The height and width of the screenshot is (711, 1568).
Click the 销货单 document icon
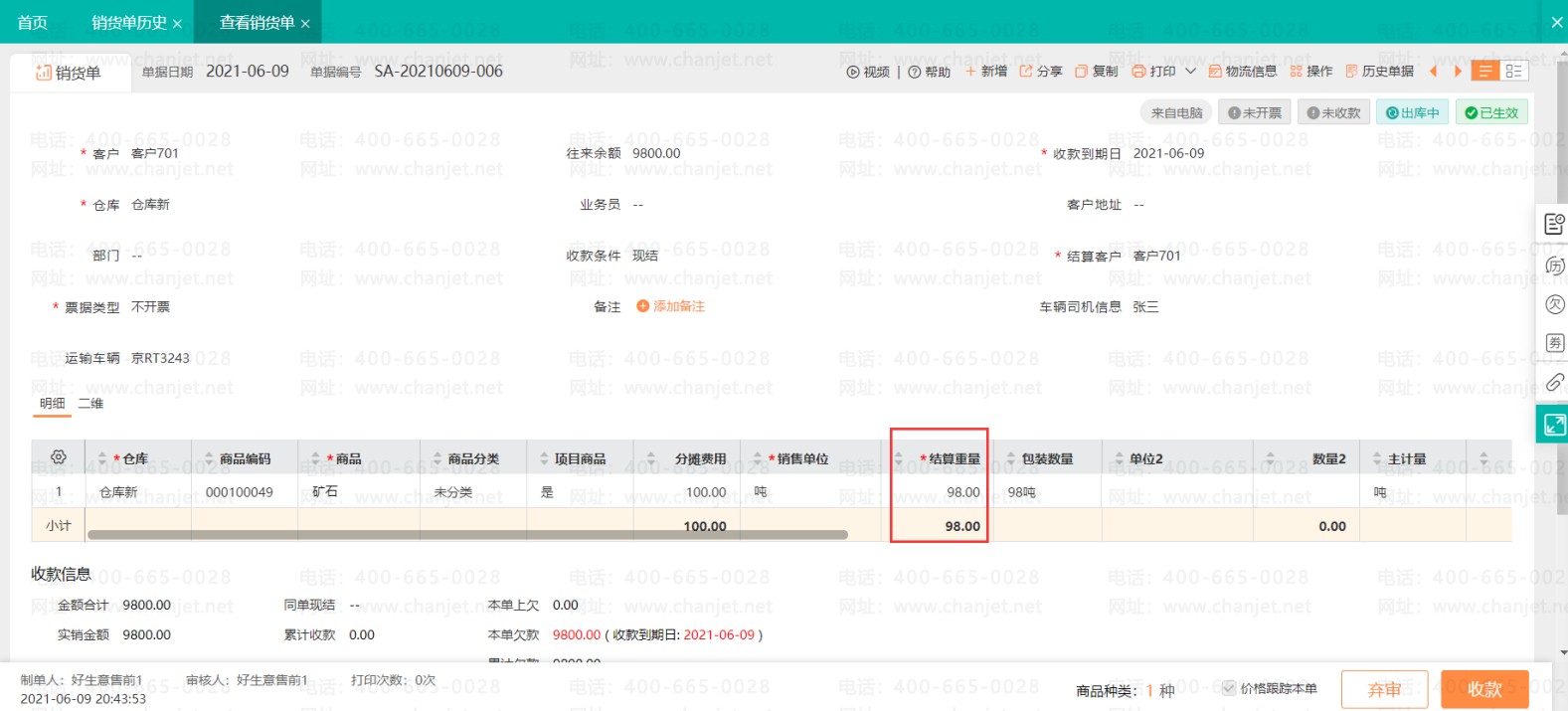pyautogui.click(x=44, y=73)
